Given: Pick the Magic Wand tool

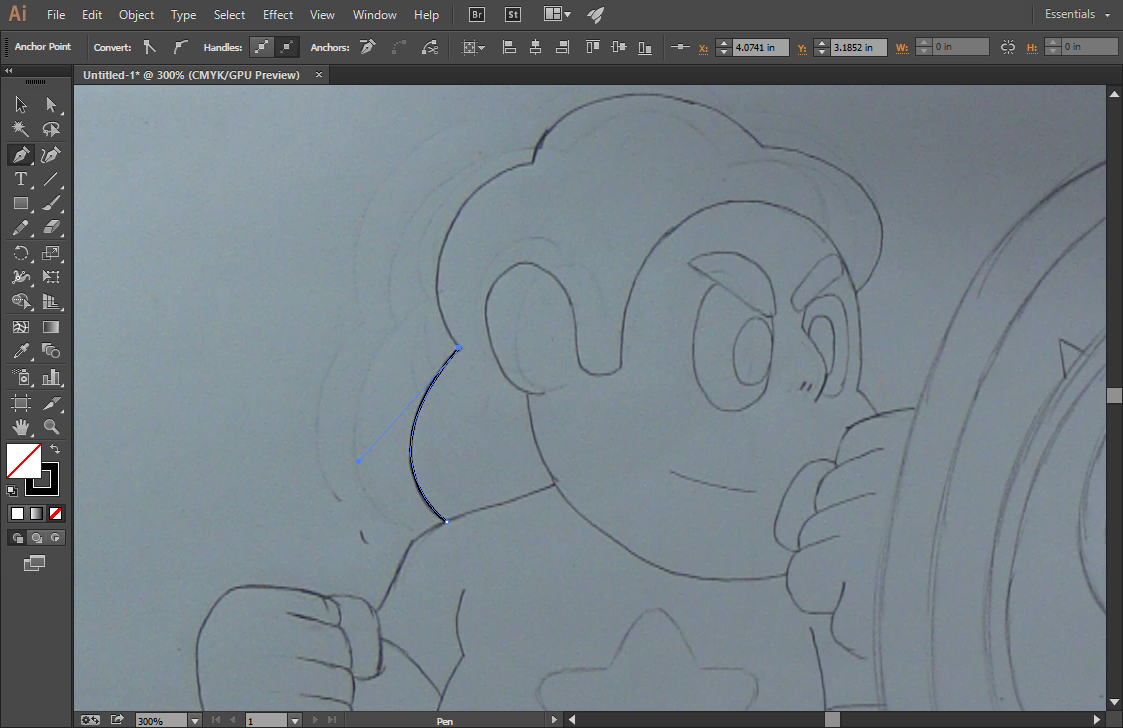Looking at the screenshot, I should [x=21, y=129].
